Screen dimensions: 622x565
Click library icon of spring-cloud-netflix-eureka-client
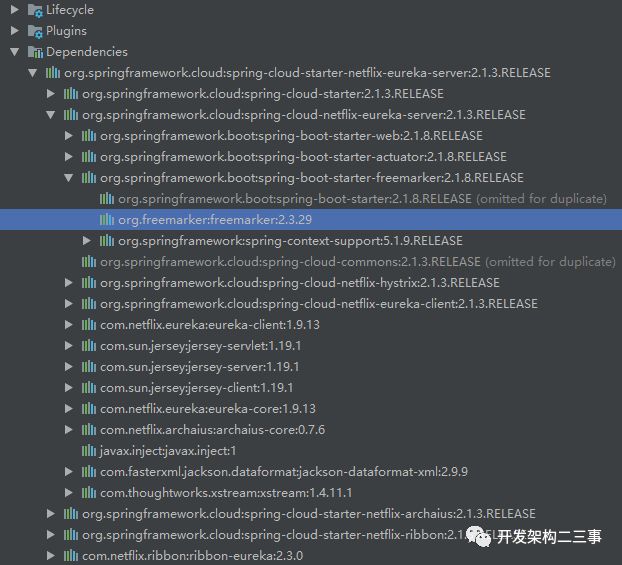[89, 304]
